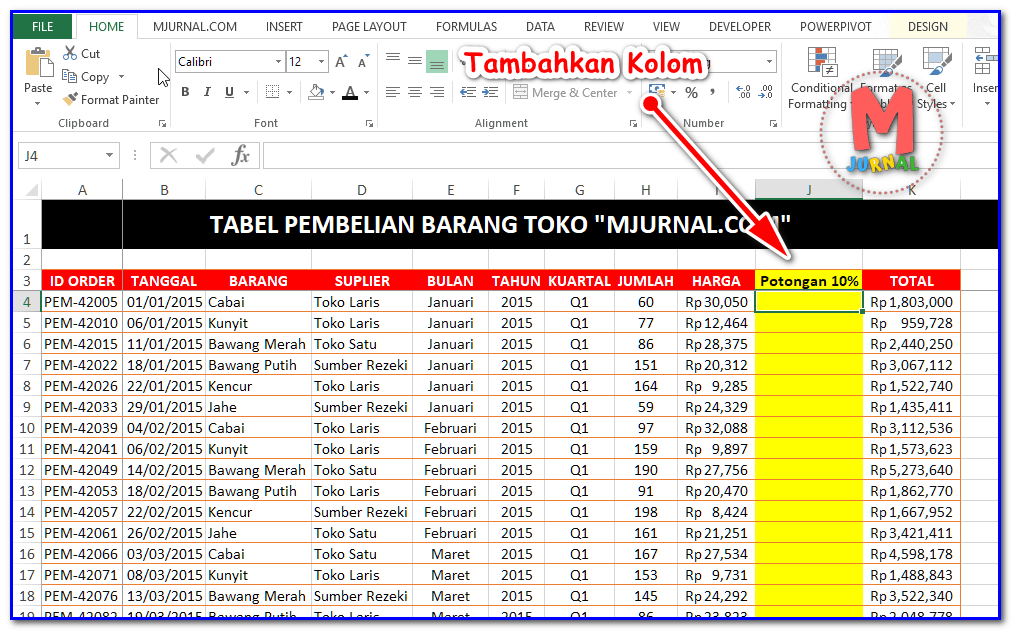Click the Enter checkmark in formula bar
Image resolution: width=1012 pixels, height=631 pixels.
pyautogui.click(x=205, y=155)
